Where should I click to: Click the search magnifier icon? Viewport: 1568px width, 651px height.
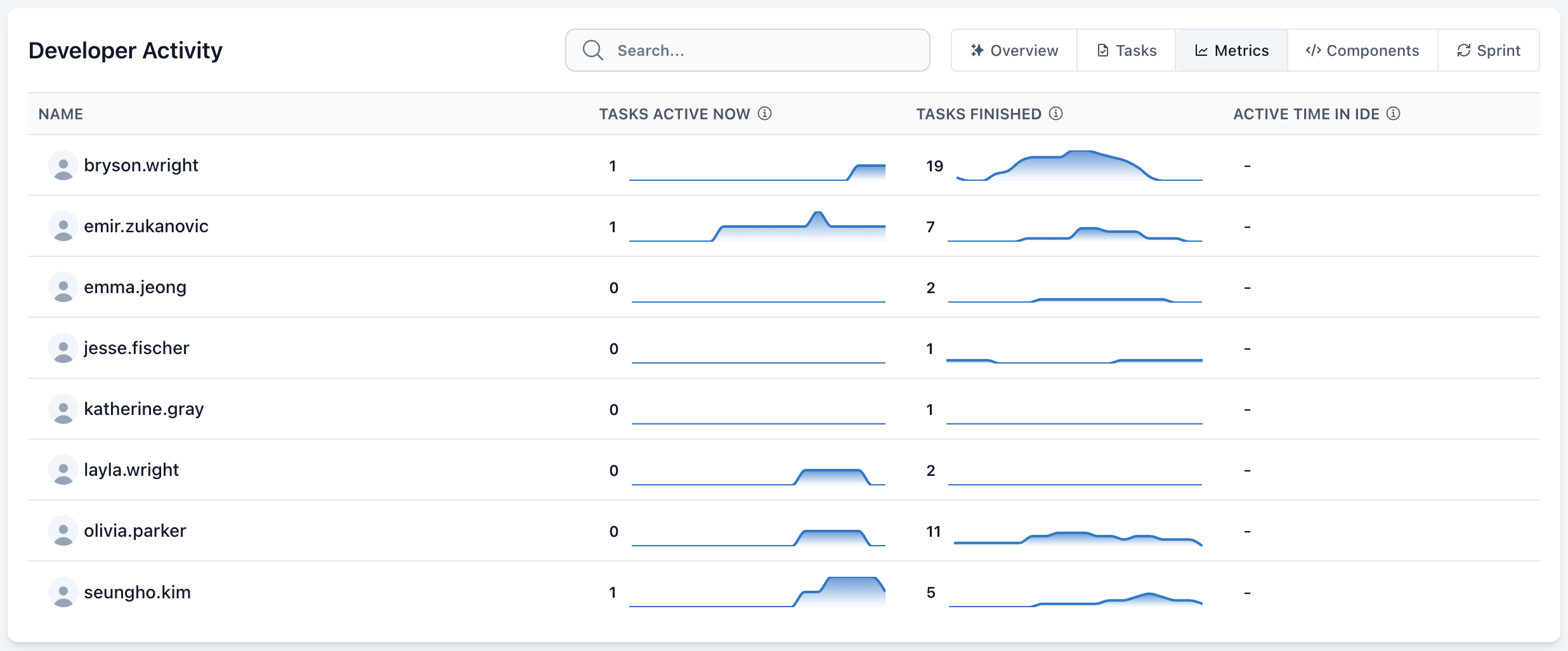592,50
